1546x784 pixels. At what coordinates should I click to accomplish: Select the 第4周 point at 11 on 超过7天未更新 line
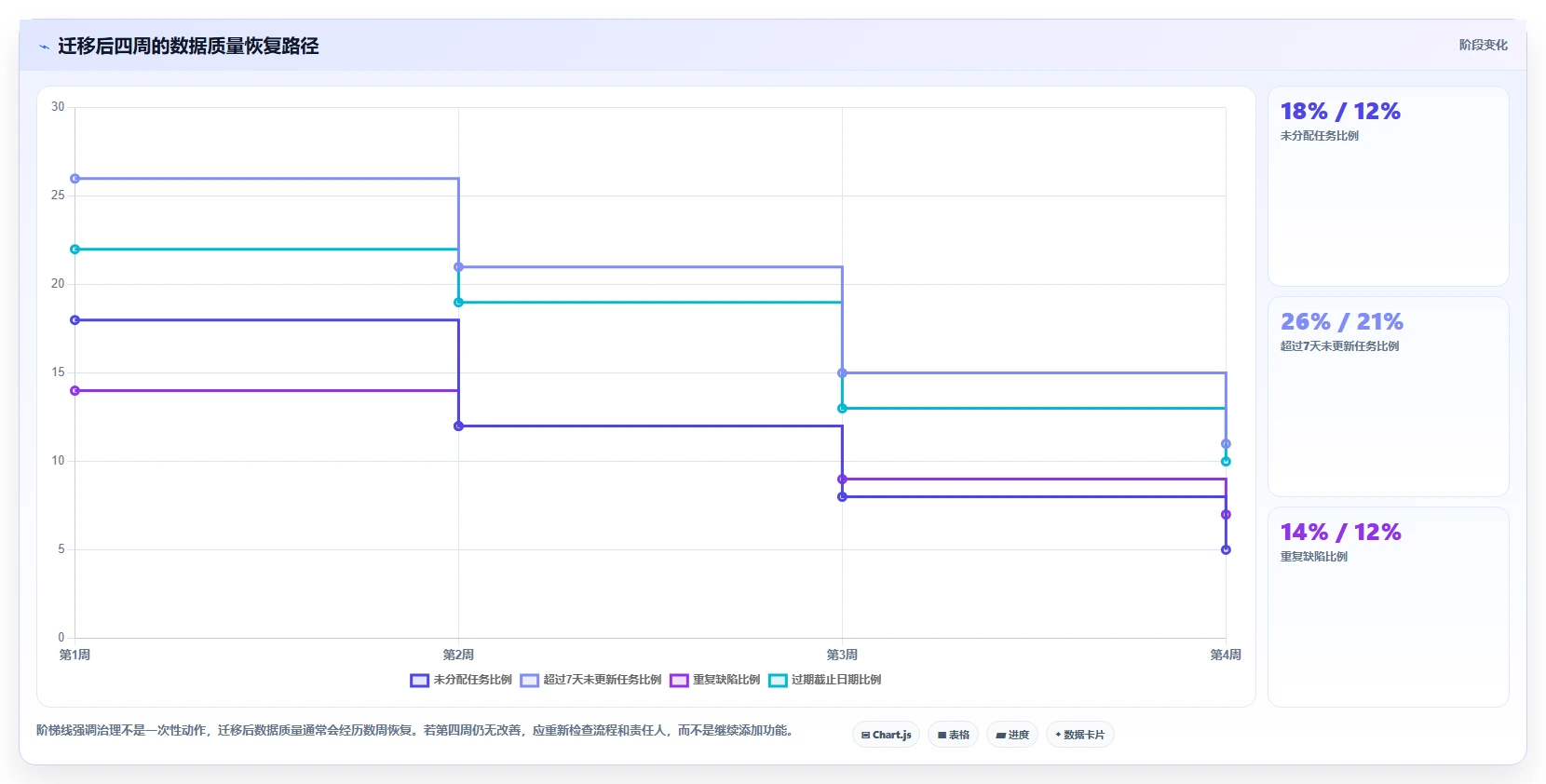point(1226,444)
